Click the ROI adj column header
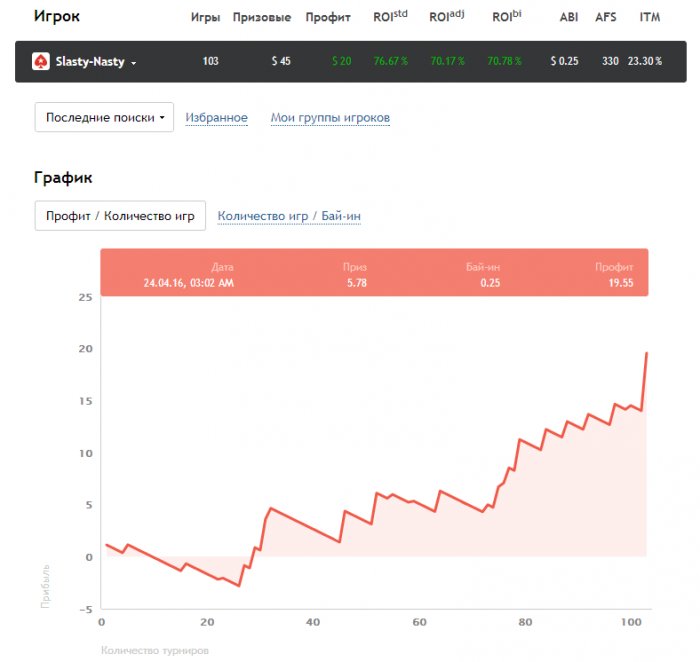The height and width of the screenshot is (662, 700). [446, 17]
